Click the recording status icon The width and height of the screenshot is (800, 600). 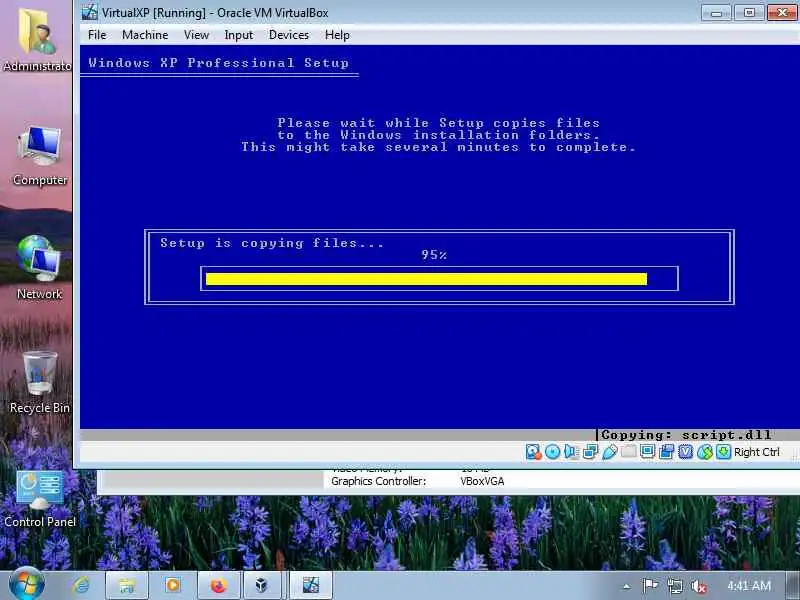(x=666, y=452)
